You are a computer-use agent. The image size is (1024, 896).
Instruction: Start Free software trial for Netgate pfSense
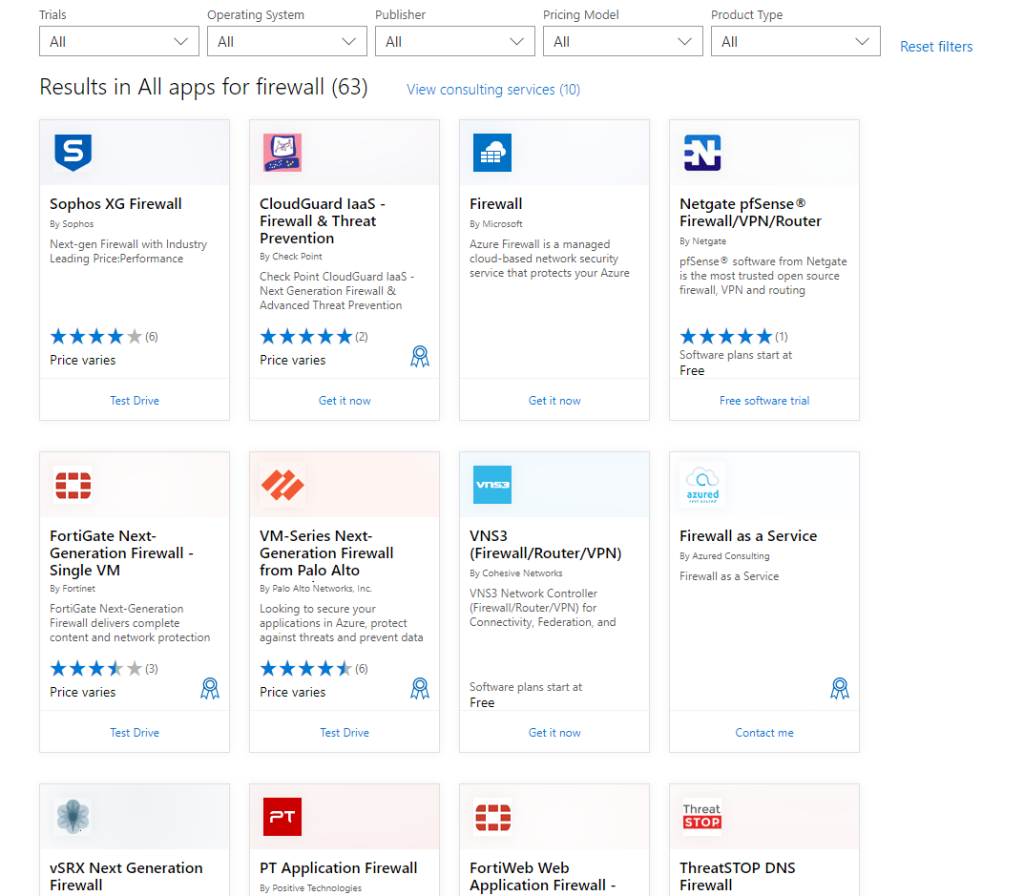764,400
